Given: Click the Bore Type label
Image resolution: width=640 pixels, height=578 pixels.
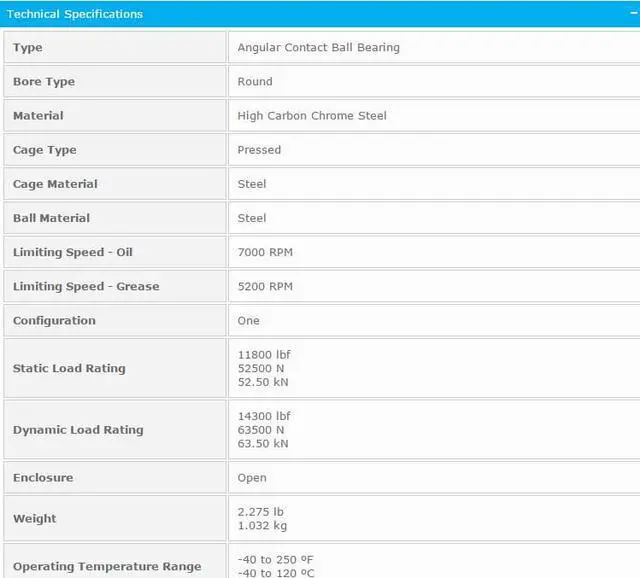Looking at the screenshot, I should point(44,82).
